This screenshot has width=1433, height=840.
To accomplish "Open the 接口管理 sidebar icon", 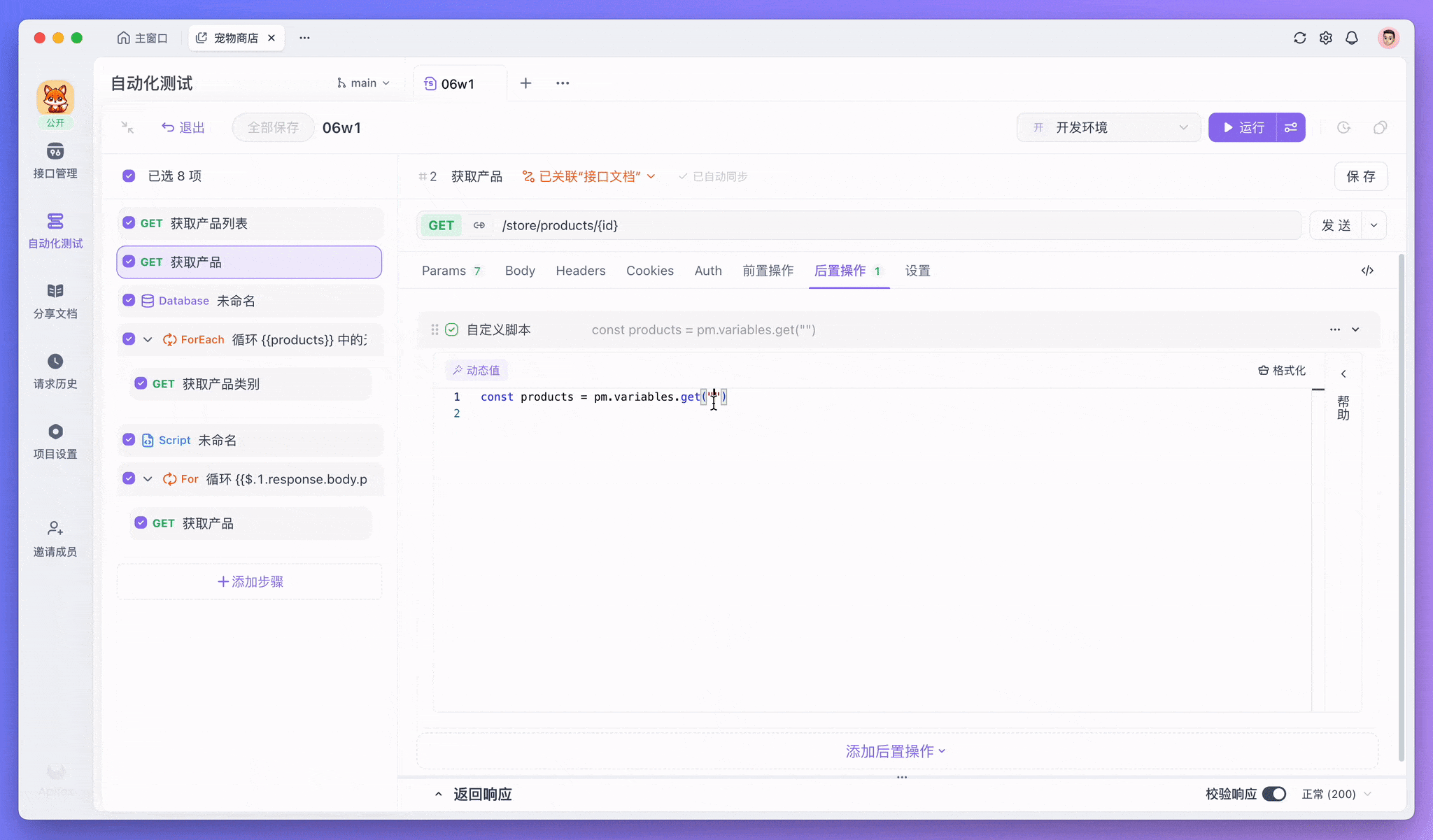I will pyautogui.click(x=55, y=152).
